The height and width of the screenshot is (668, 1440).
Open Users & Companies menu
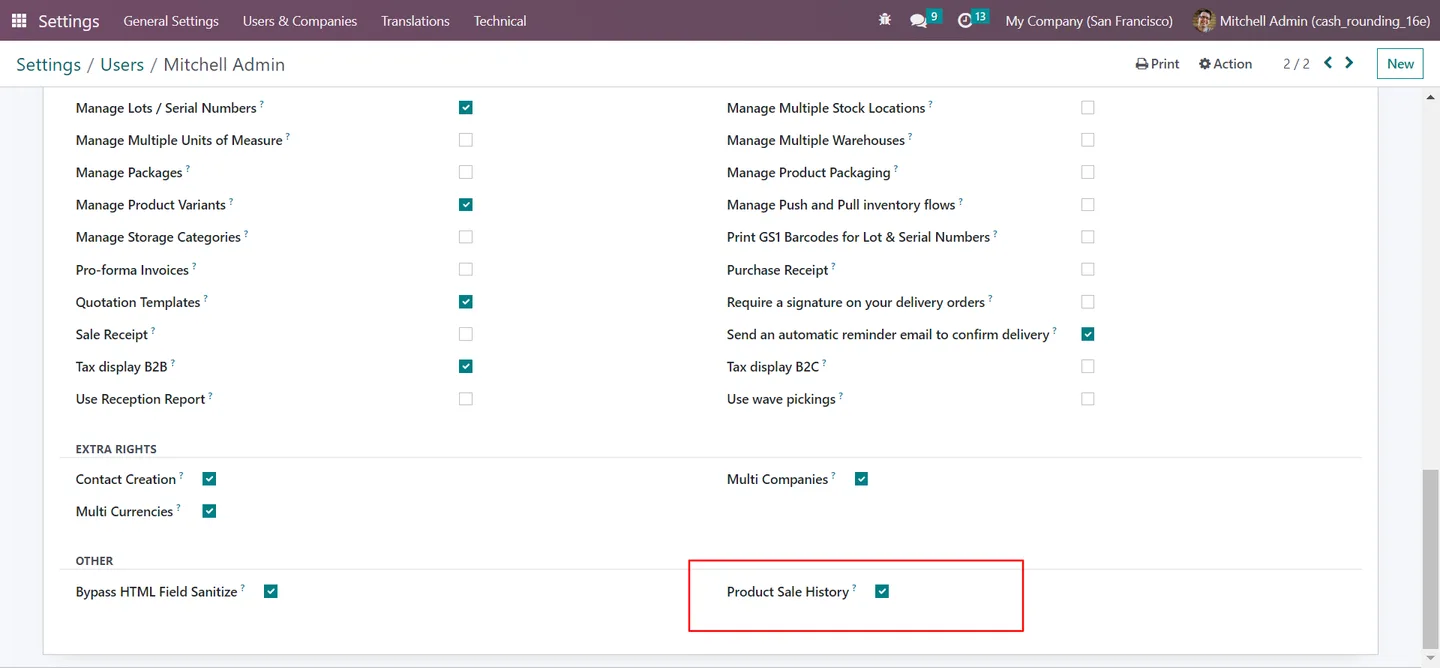[300, 20]
